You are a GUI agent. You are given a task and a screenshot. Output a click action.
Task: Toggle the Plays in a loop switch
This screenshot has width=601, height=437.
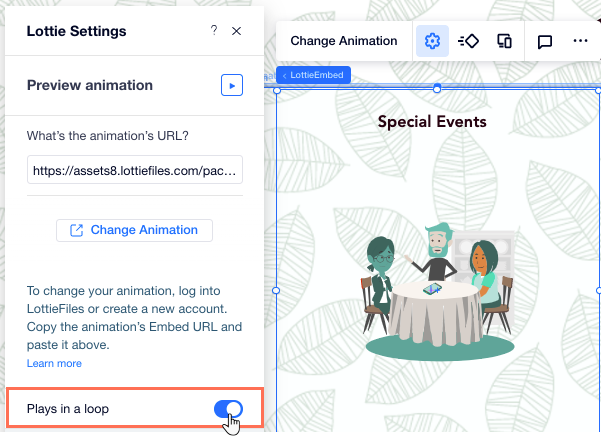[228, 409]
